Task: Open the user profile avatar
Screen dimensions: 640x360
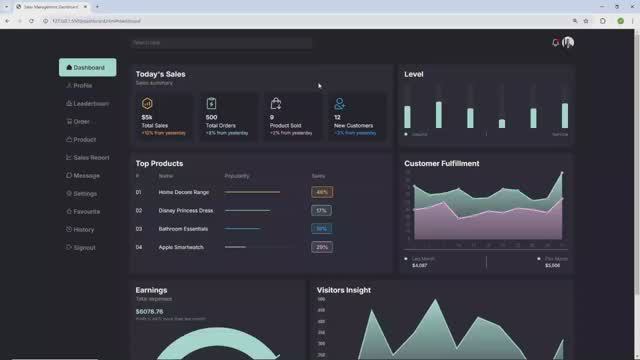Action: coord(568,42)
